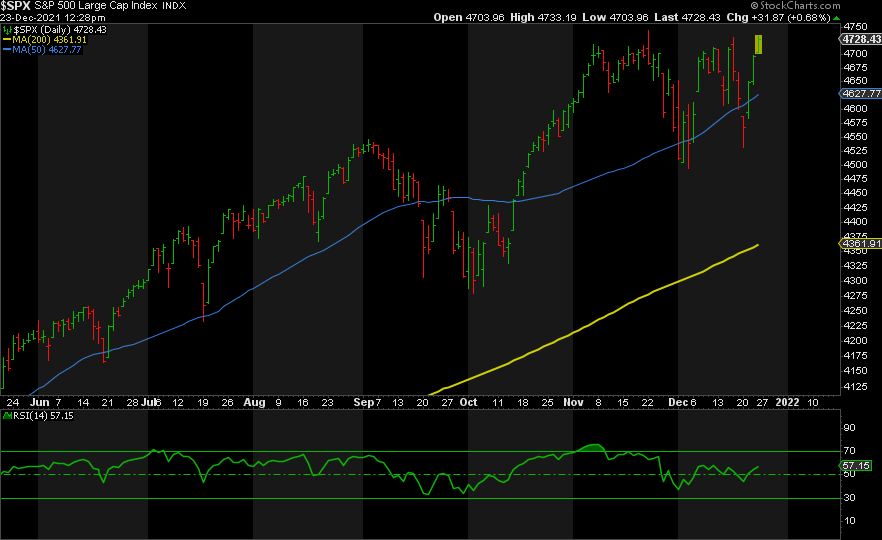Click the RSI(14) indicator legend icon
882x540 pixels.
7,416
